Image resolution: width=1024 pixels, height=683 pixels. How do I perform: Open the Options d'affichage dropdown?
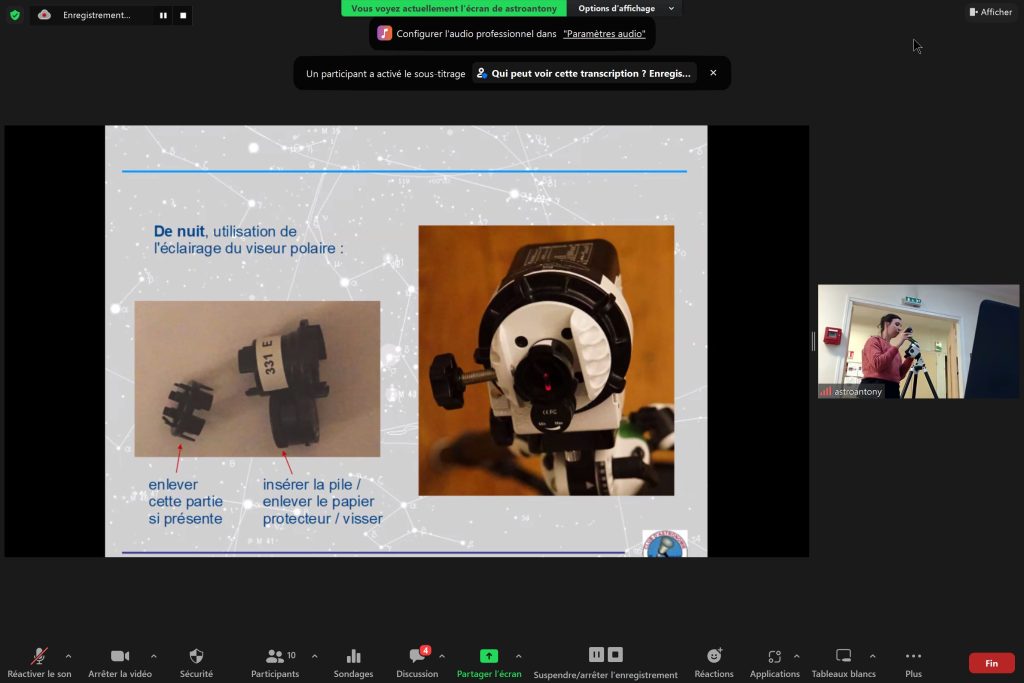coord(625,8)
